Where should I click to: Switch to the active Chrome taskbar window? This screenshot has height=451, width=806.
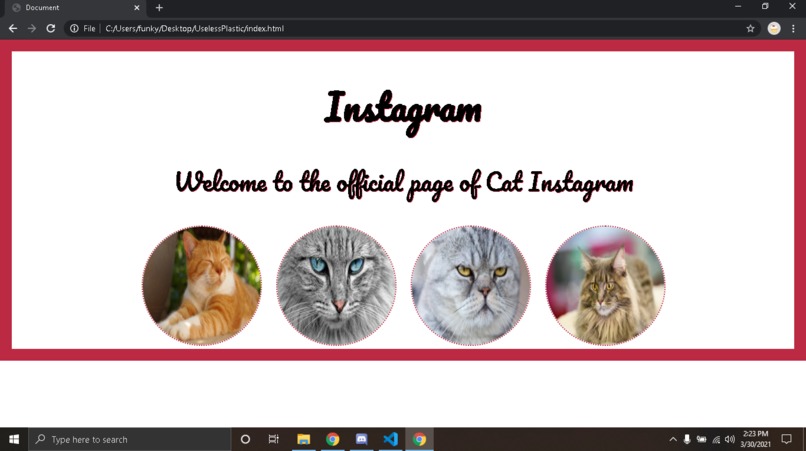click(419, 439)
